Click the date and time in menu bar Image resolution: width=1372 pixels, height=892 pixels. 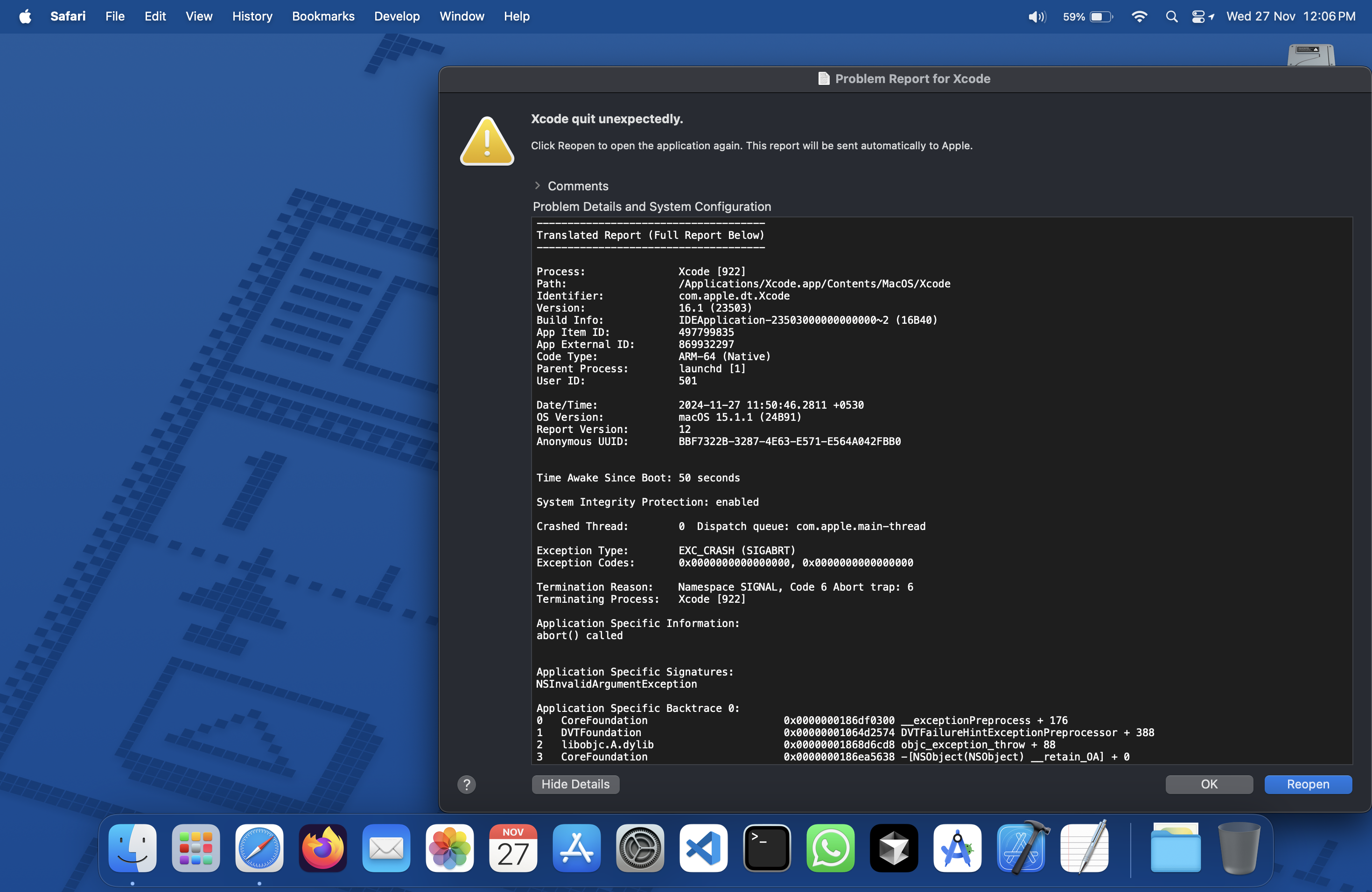coord(1290,17)
